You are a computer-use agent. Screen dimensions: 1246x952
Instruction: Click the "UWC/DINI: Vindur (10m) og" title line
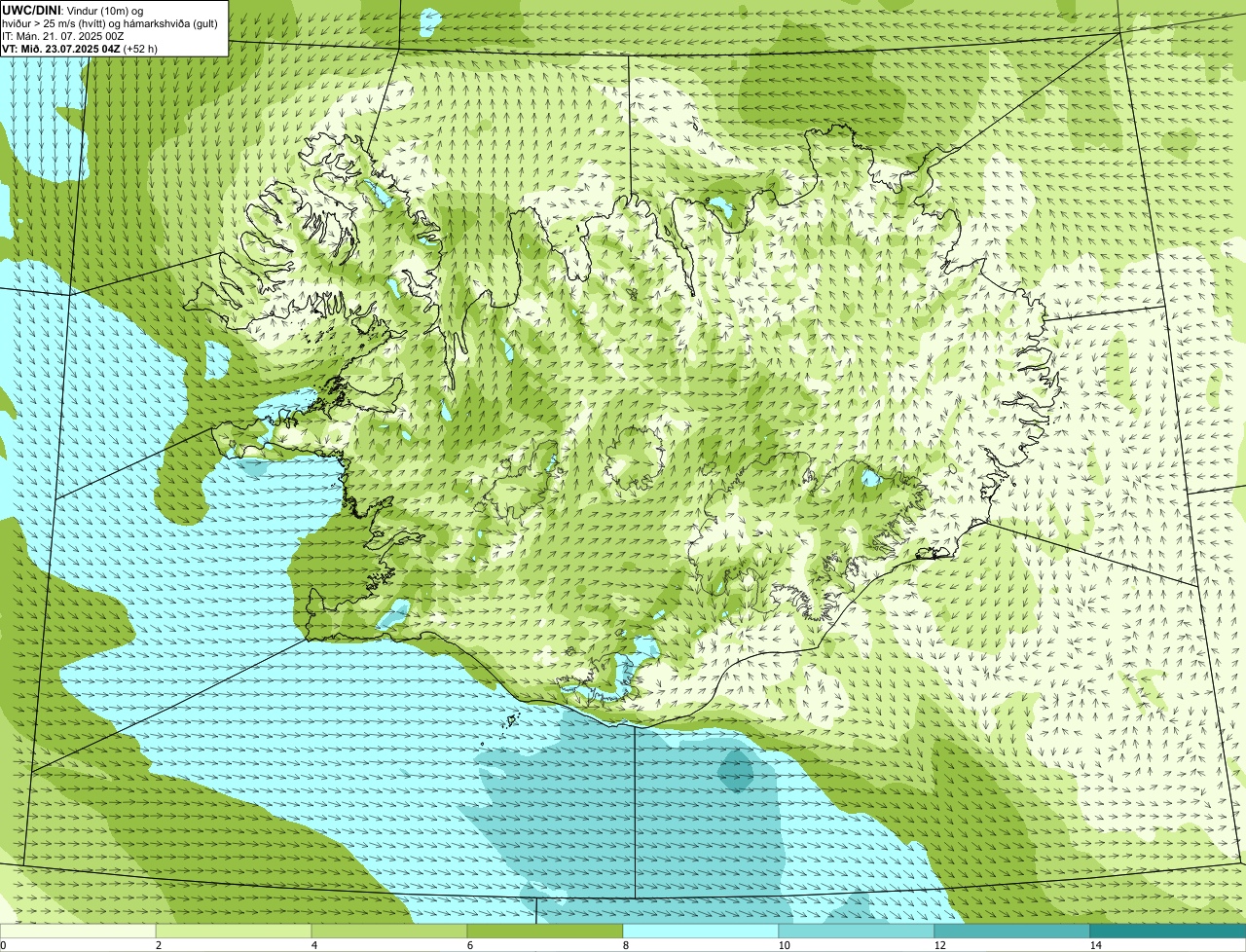click(73, 10)
